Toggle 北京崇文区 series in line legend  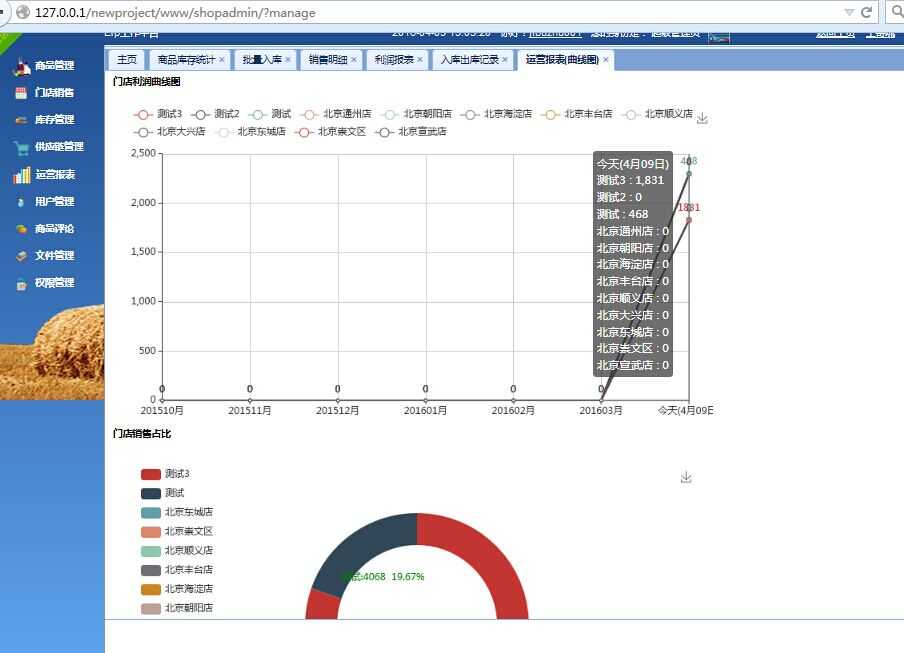coord(330,131)
